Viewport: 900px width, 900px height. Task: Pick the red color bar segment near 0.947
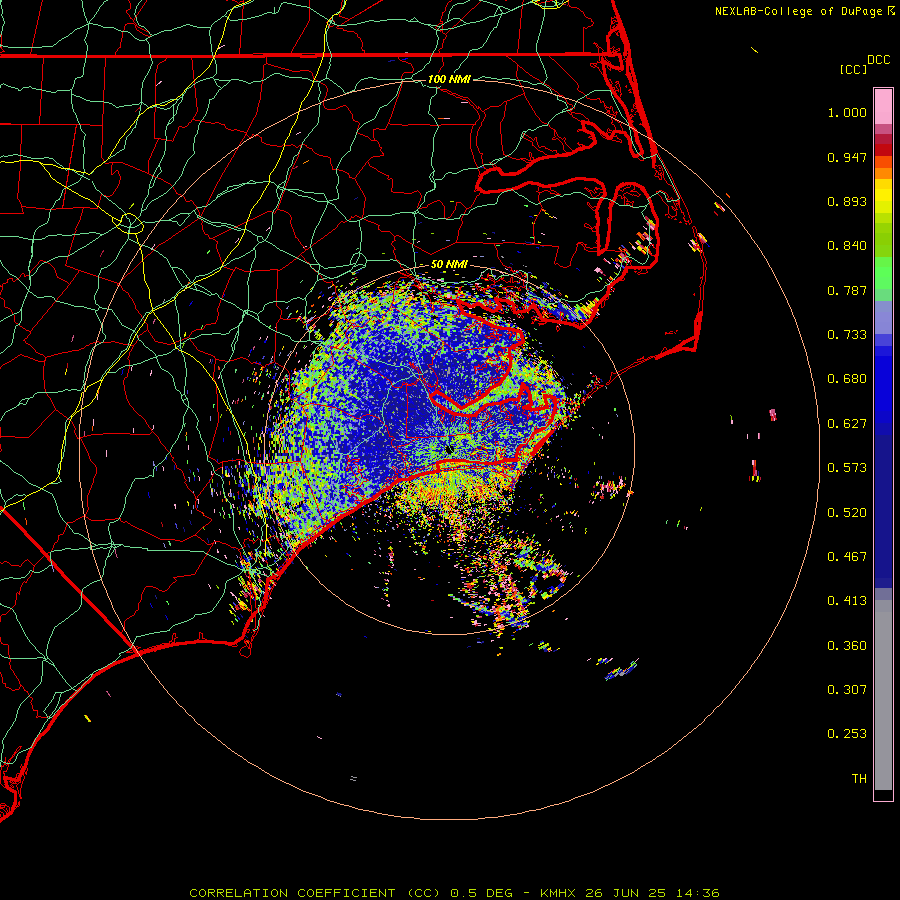883,150
